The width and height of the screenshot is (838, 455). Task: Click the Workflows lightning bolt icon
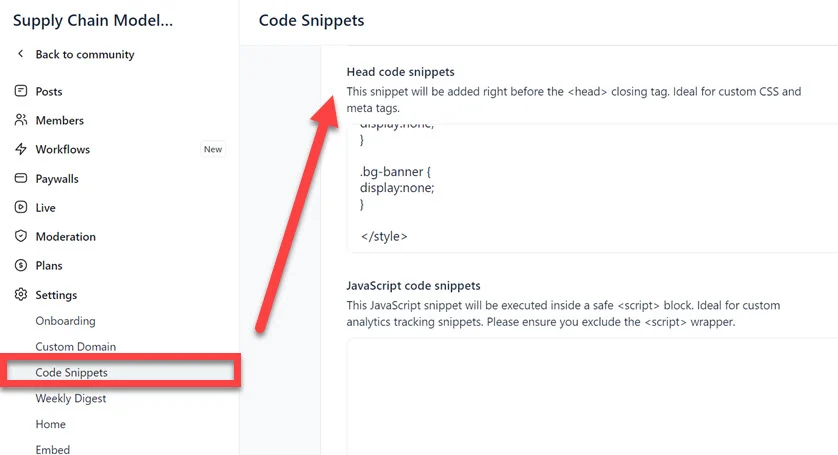[21, 149]
